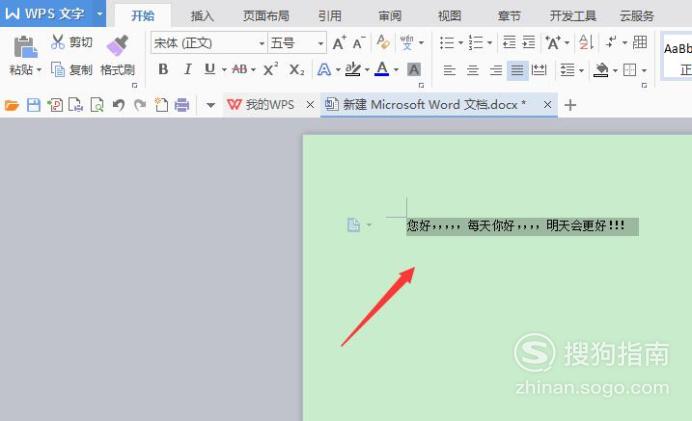
Task: Click the line spacing icon
Action: pos(567,70)
